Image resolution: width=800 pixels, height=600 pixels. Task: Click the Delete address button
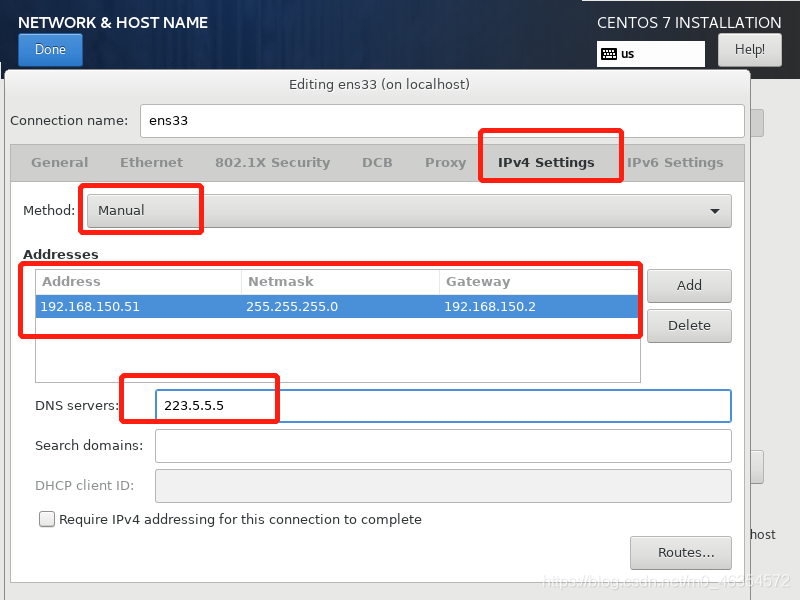tap(689, 326)
